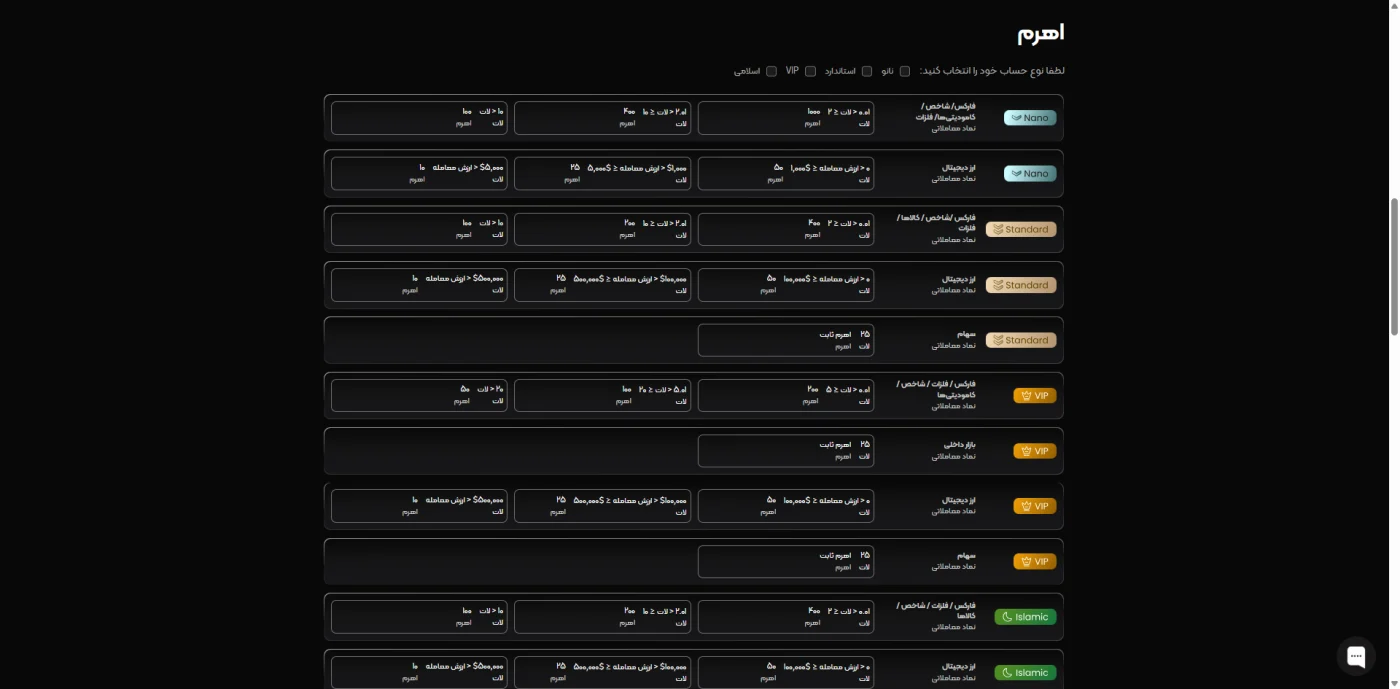Click the Nano badge beside ارز دیجیتال
Viewport: 1400px width, 689px height.
tap(1030, 173)
